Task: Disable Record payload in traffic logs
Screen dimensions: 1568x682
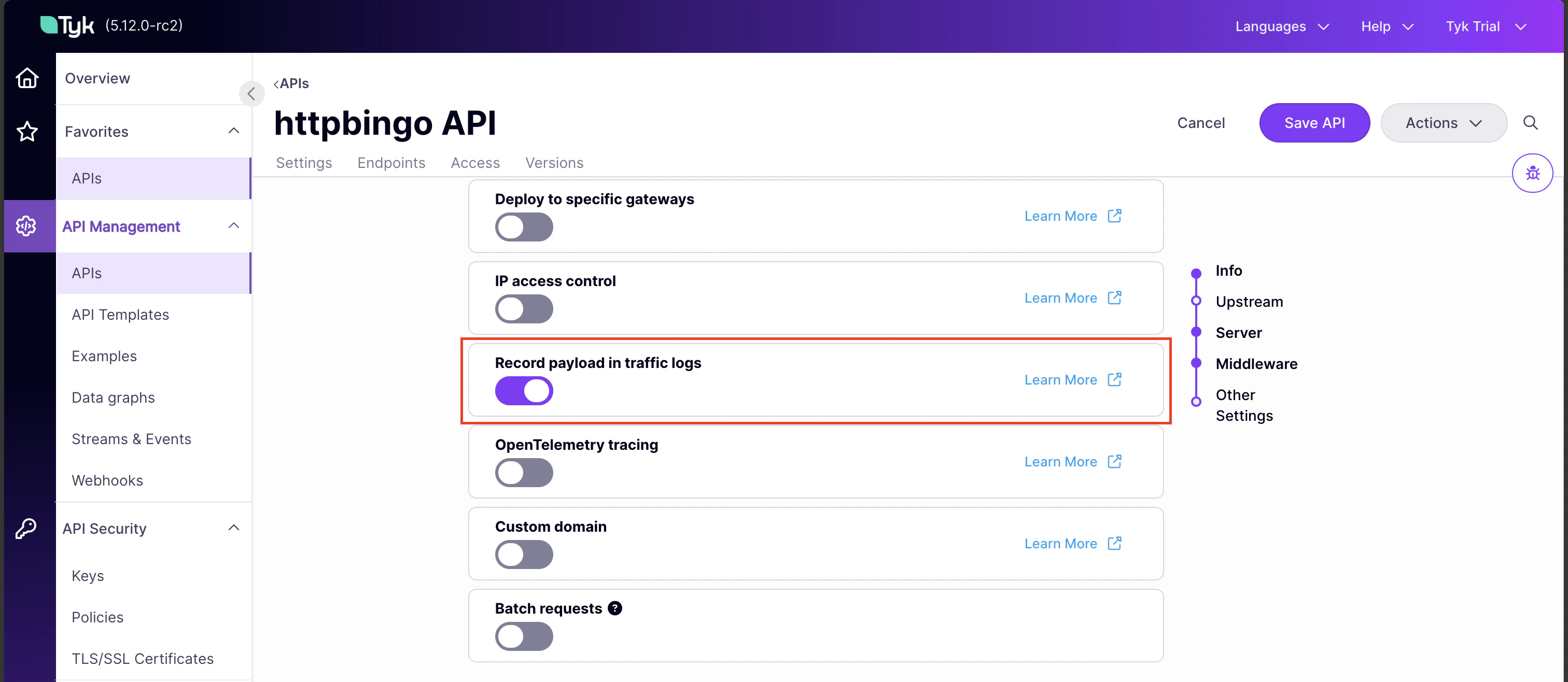Action: (x=524, y=391)
